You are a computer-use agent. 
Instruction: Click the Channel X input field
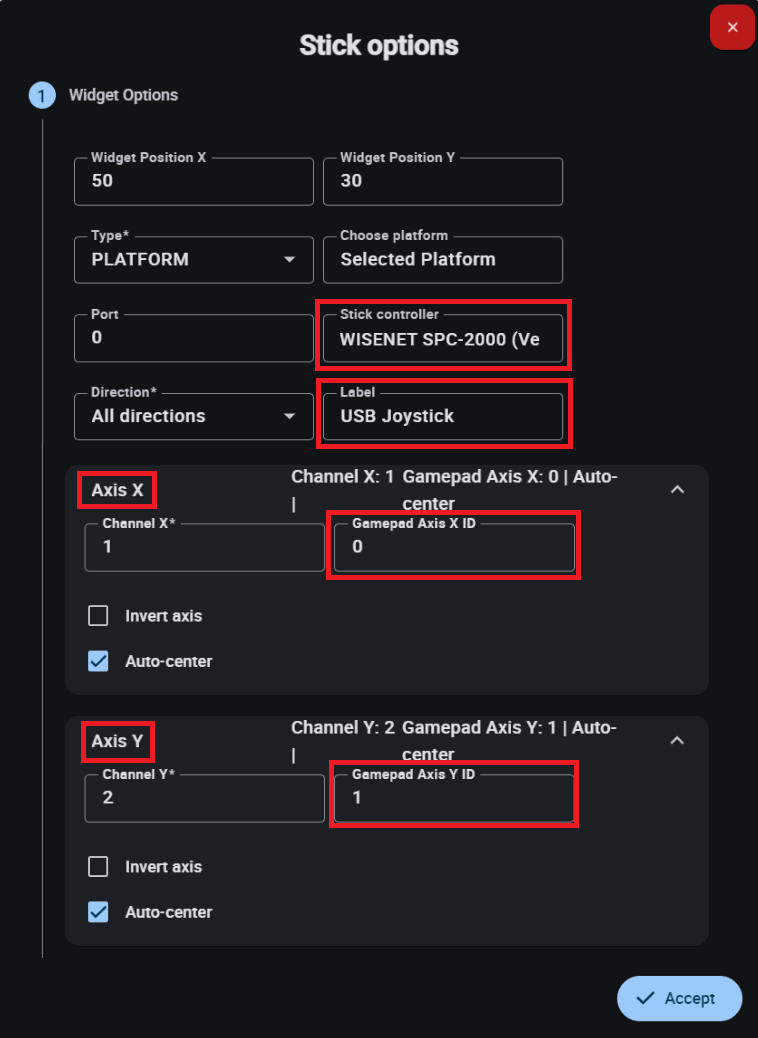[204, 548]
